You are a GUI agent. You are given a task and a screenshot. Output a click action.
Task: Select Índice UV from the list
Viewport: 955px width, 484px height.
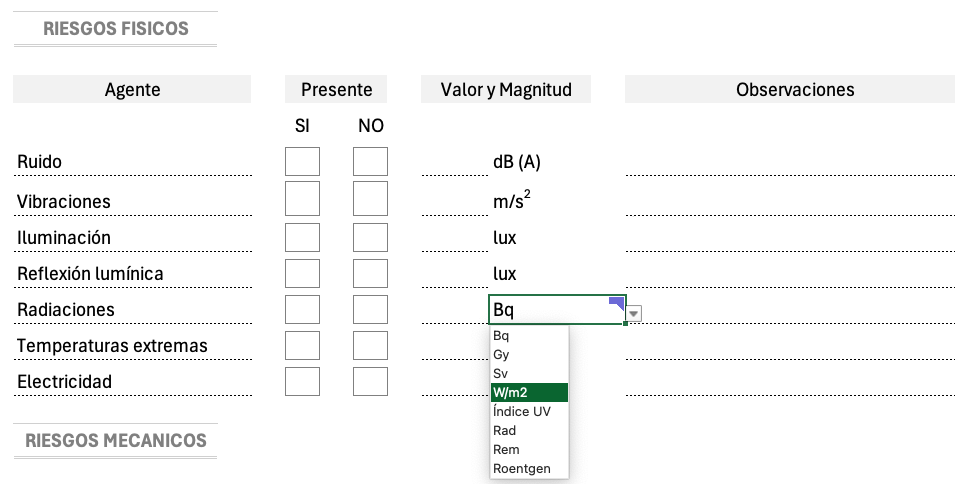[529, 412]
